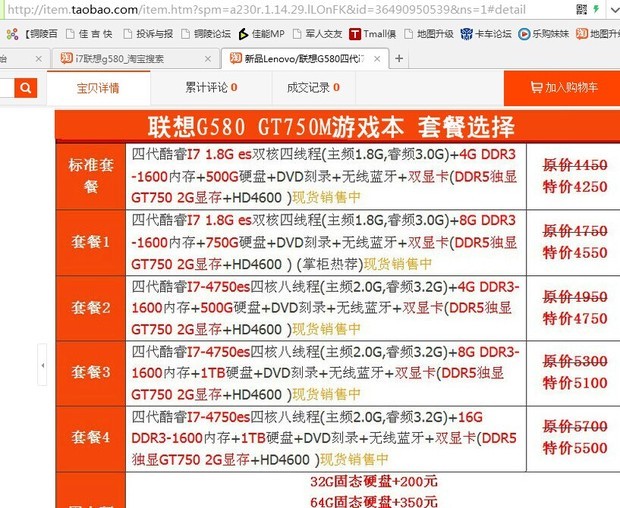Open the 铜陵论坛 bookmark

tap(206, 34)
